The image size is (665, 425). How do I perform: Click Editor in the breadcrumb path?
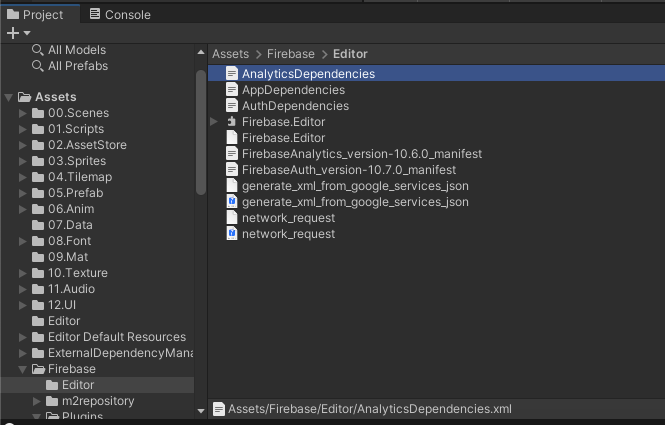tap(350, 54)
